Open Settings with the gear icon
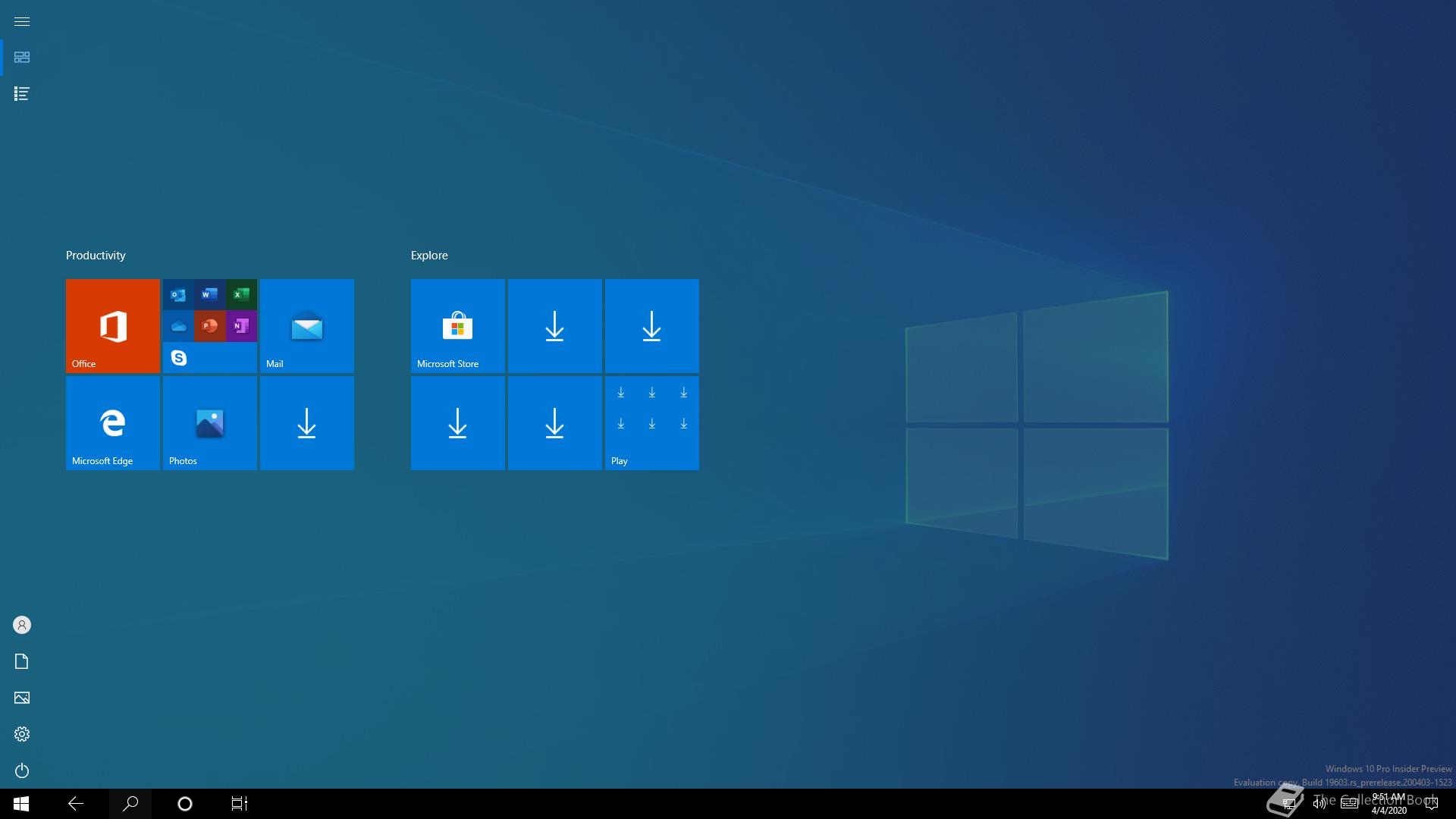Image resolution: width=1456 pixels, height=819 pixels. click(x=22, y=734)
